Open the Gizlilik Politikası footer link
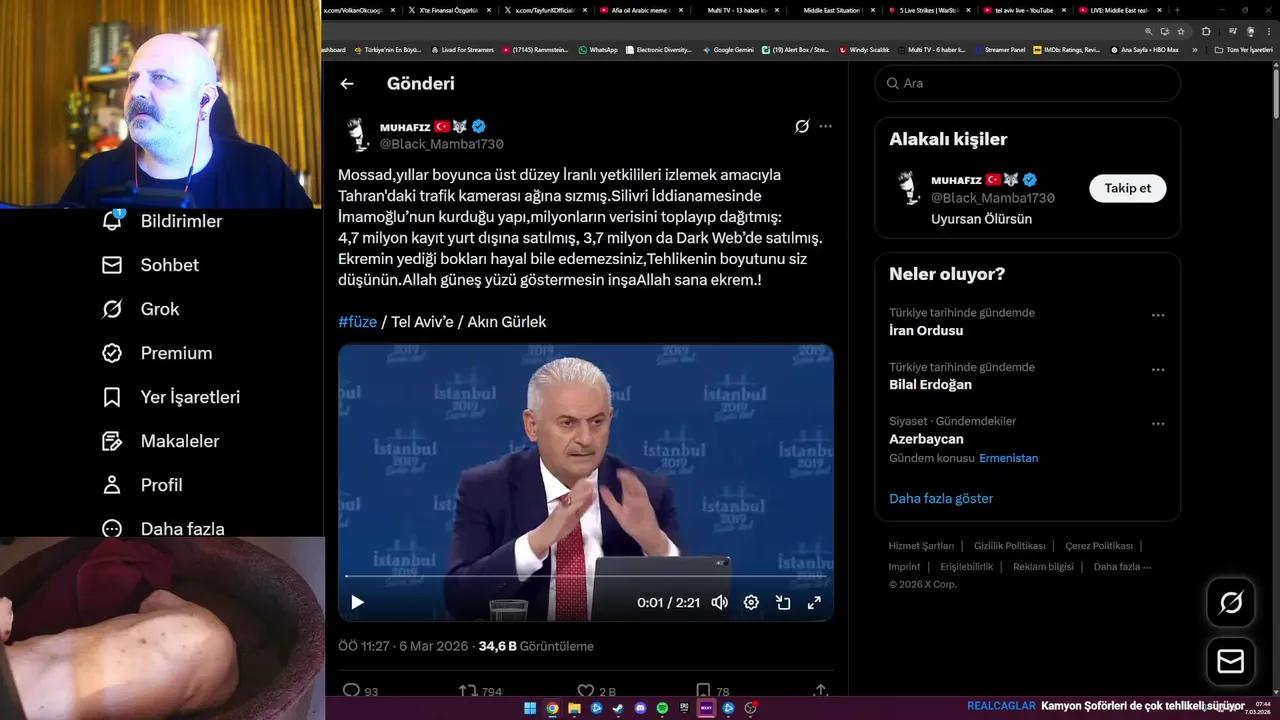Screen dimensions: 1280x720 (1009, 546)
